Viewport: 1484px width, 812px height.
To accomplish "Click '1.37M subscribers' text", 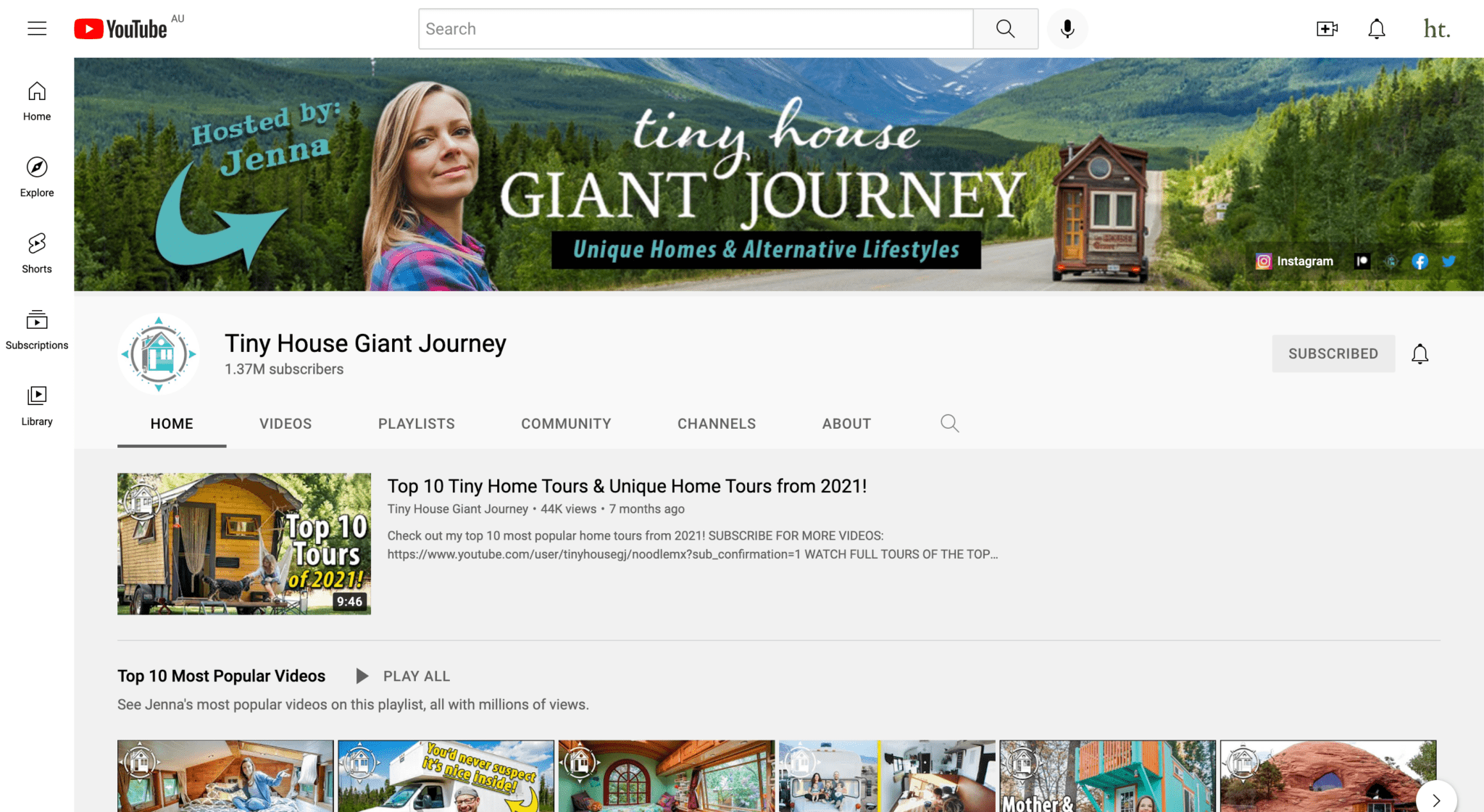I will pyautogui.click(x=284, y=369).
